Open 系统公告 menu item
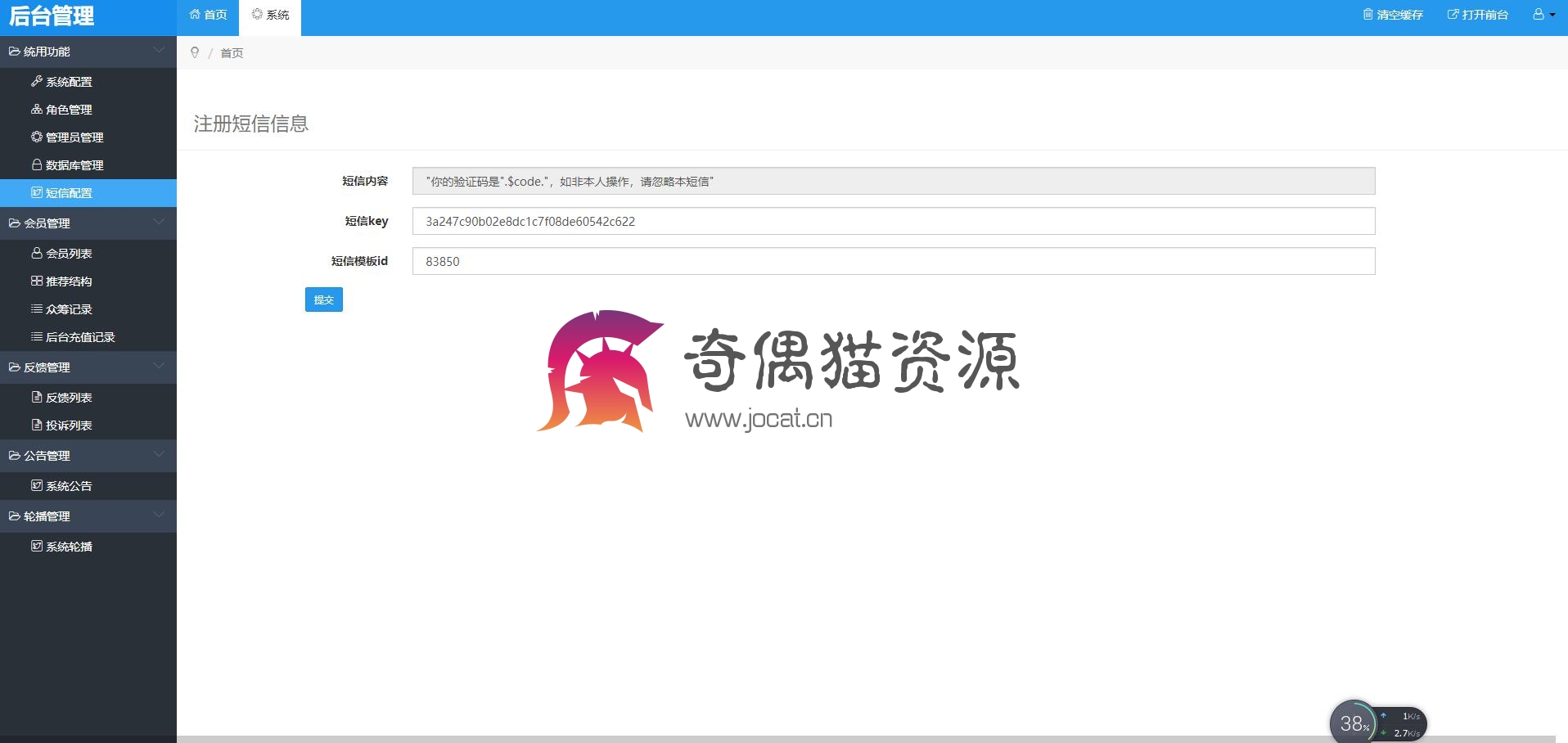The height and width of the screenshot is (743, 1568). (x=88, y=486)
